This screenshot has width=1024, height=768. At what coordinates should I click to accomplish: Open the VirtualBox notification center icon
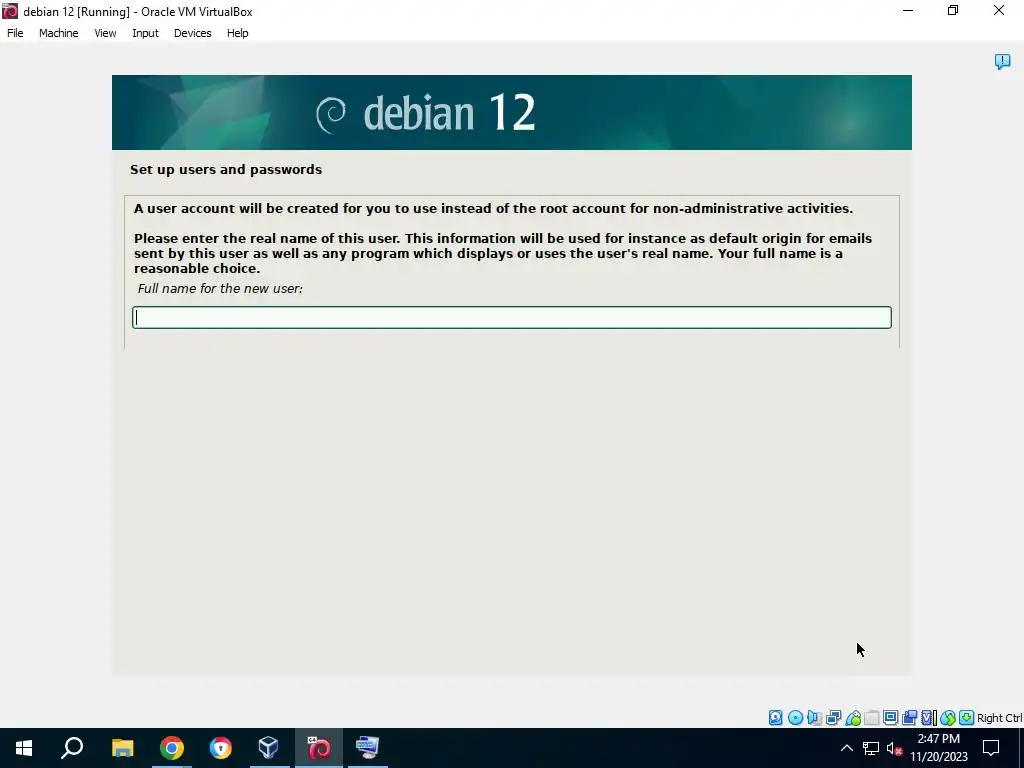pos(1002,61)
